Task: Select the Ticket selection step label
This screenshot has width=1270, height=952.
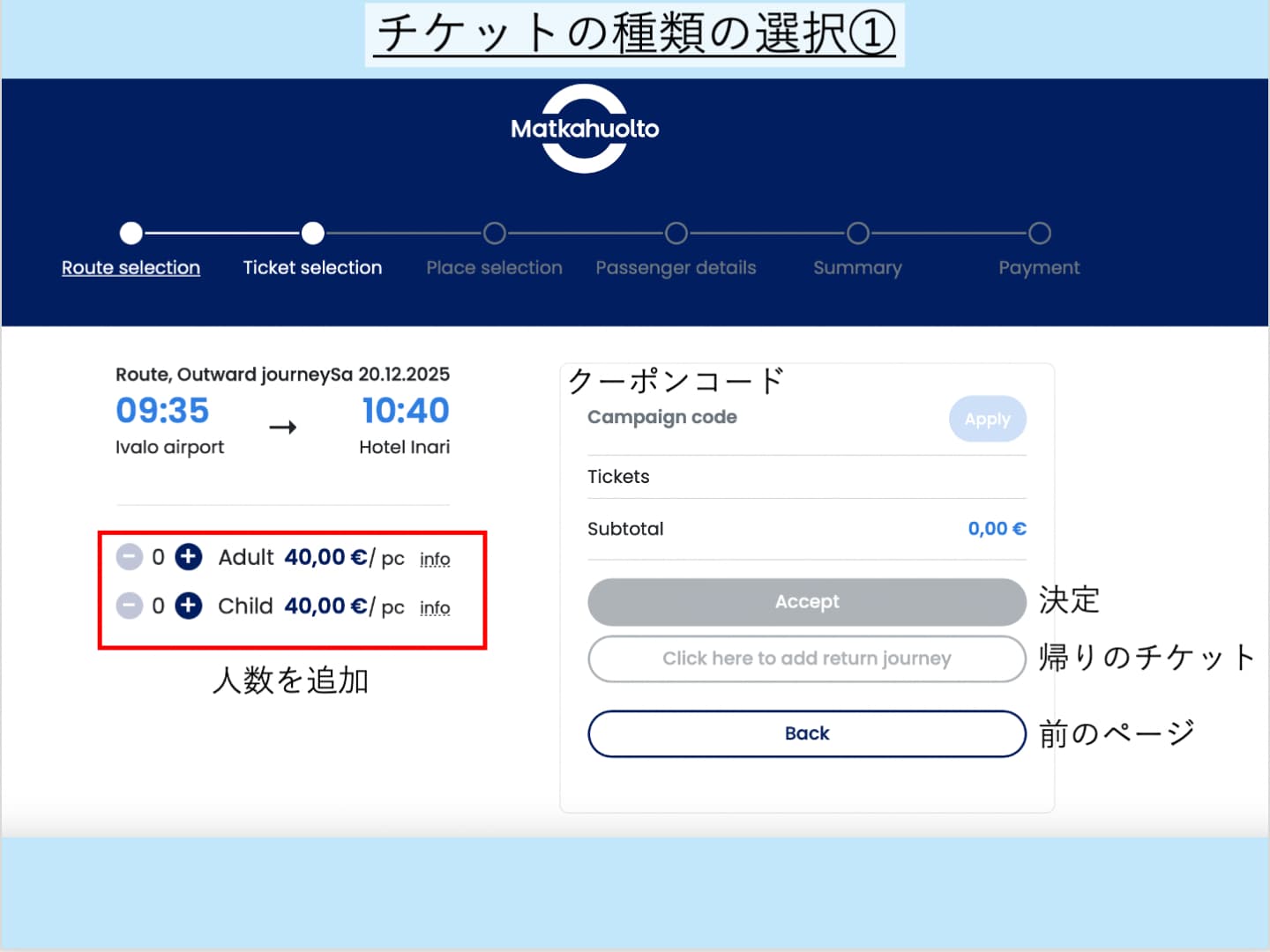Action: pyautogui.click(x=312, y=268)
